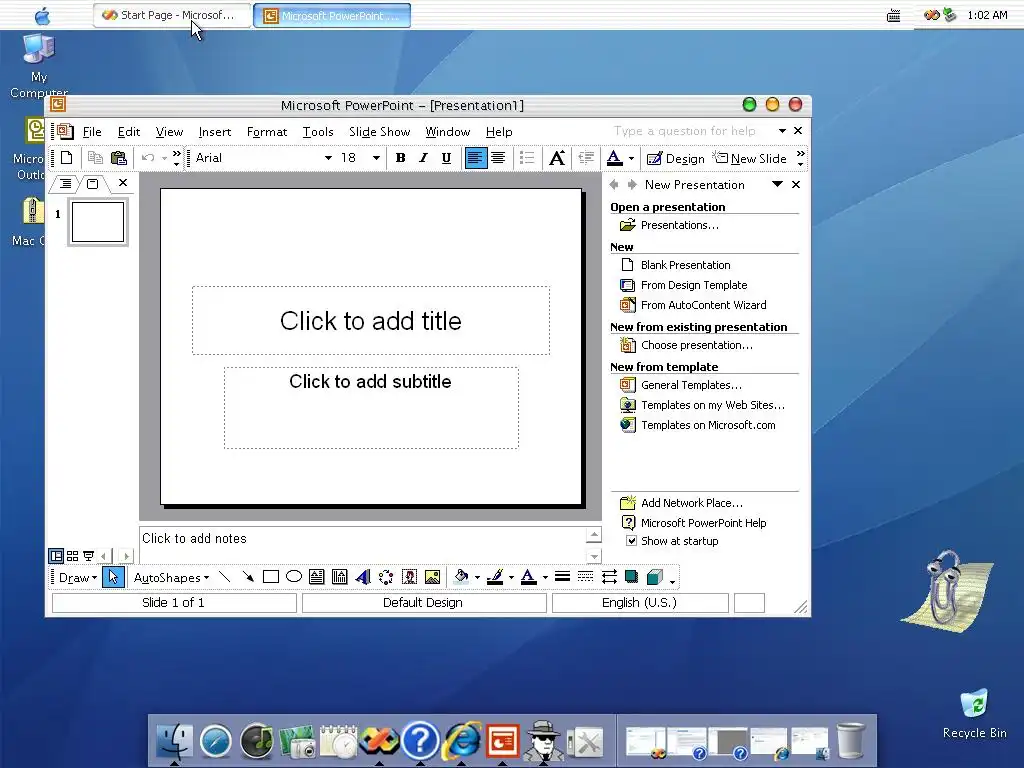Select slide 1 thumbnail
The image size is (1024, 768).
coord(98,222)
